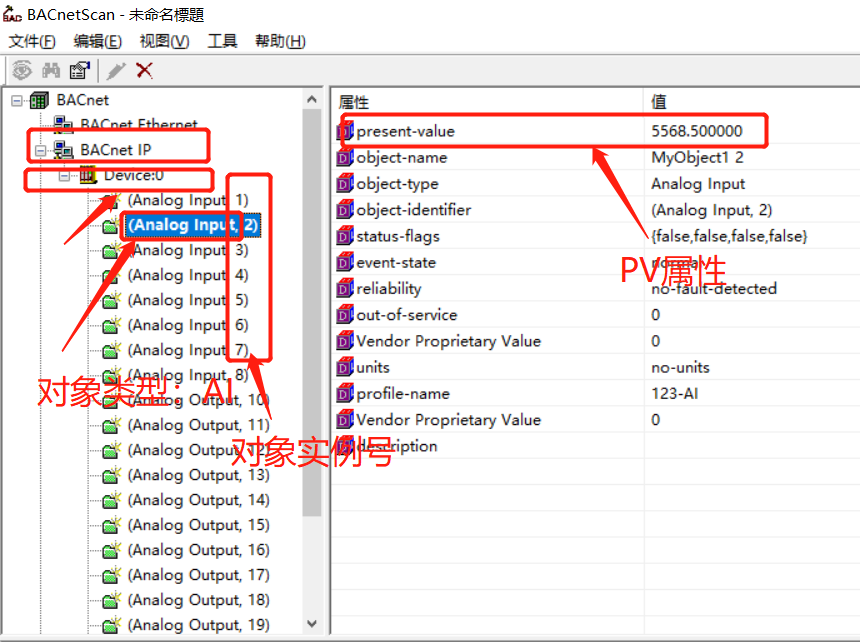Select (Analog Input, 3) tree item
The height and width of the screenshot is (642, 860).
pyautogui.click(x=188, y=251)
